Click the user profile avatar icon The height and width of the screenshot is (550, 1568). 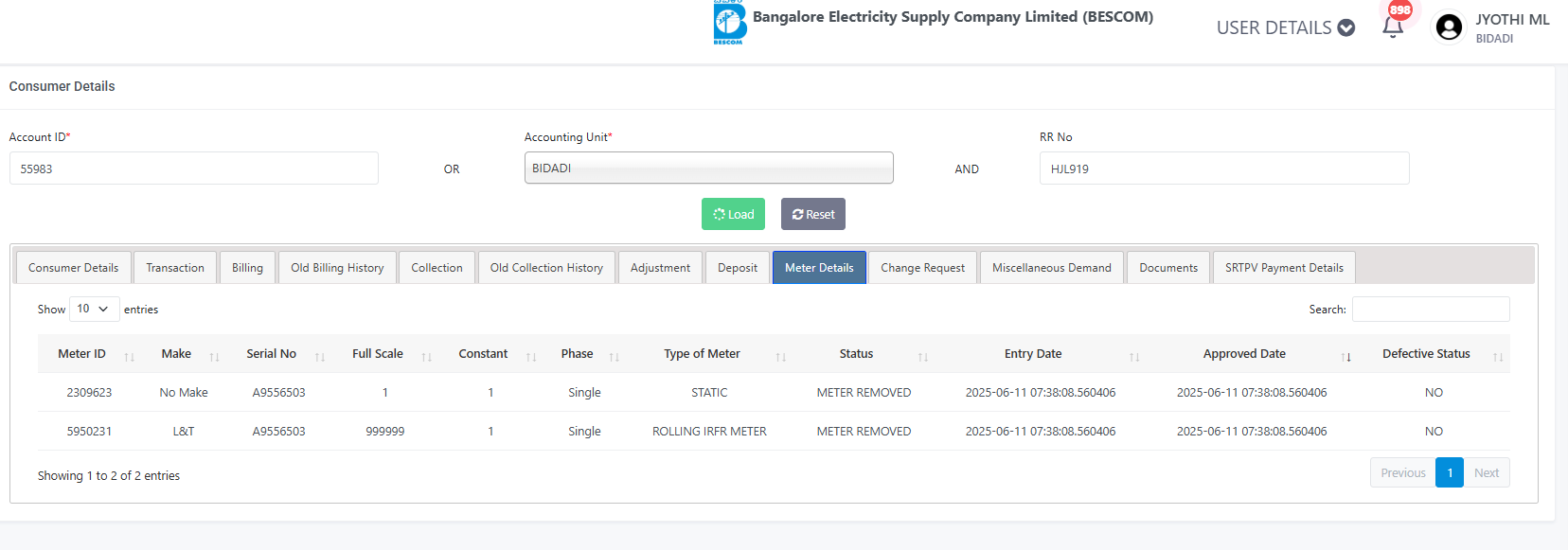(x=1449, y=27)
